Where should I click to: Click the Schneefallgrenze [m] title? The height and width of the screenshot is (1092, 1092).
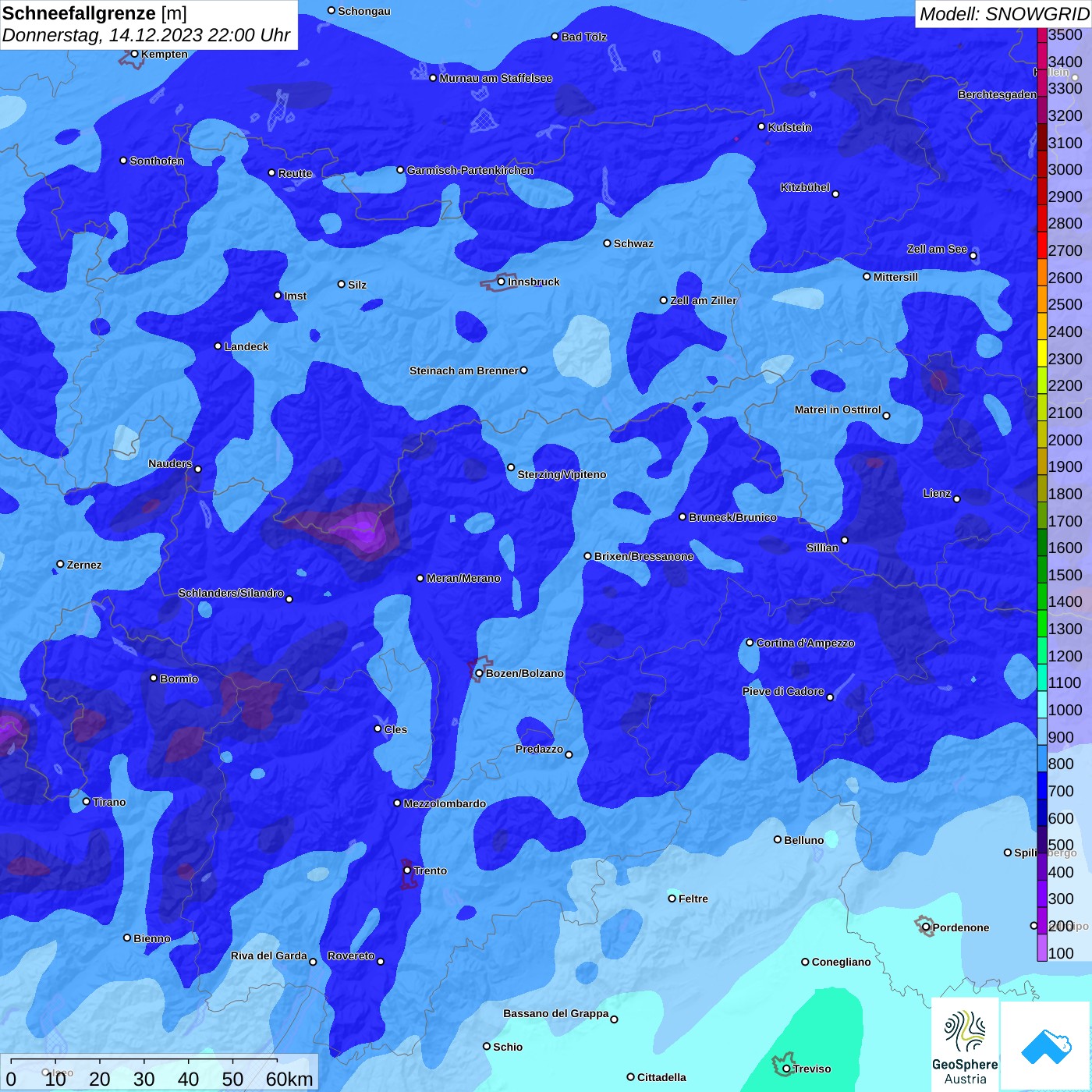tap(94, 13)
